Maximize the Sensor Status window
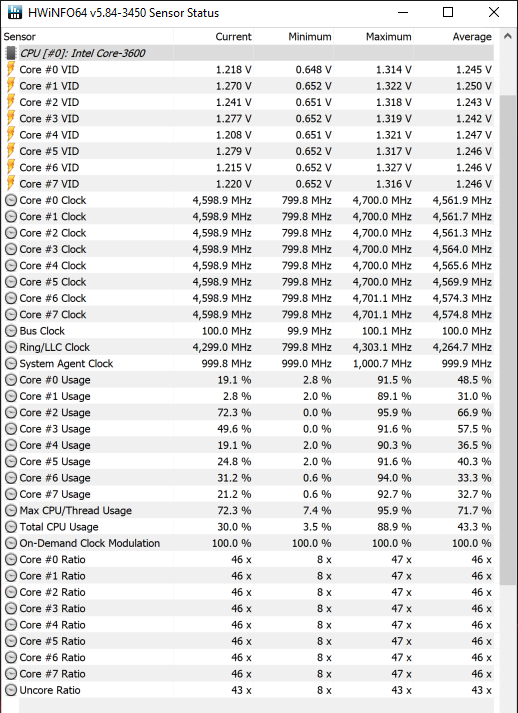This screenshot has width=518, height=713. (x=448, y=12)
